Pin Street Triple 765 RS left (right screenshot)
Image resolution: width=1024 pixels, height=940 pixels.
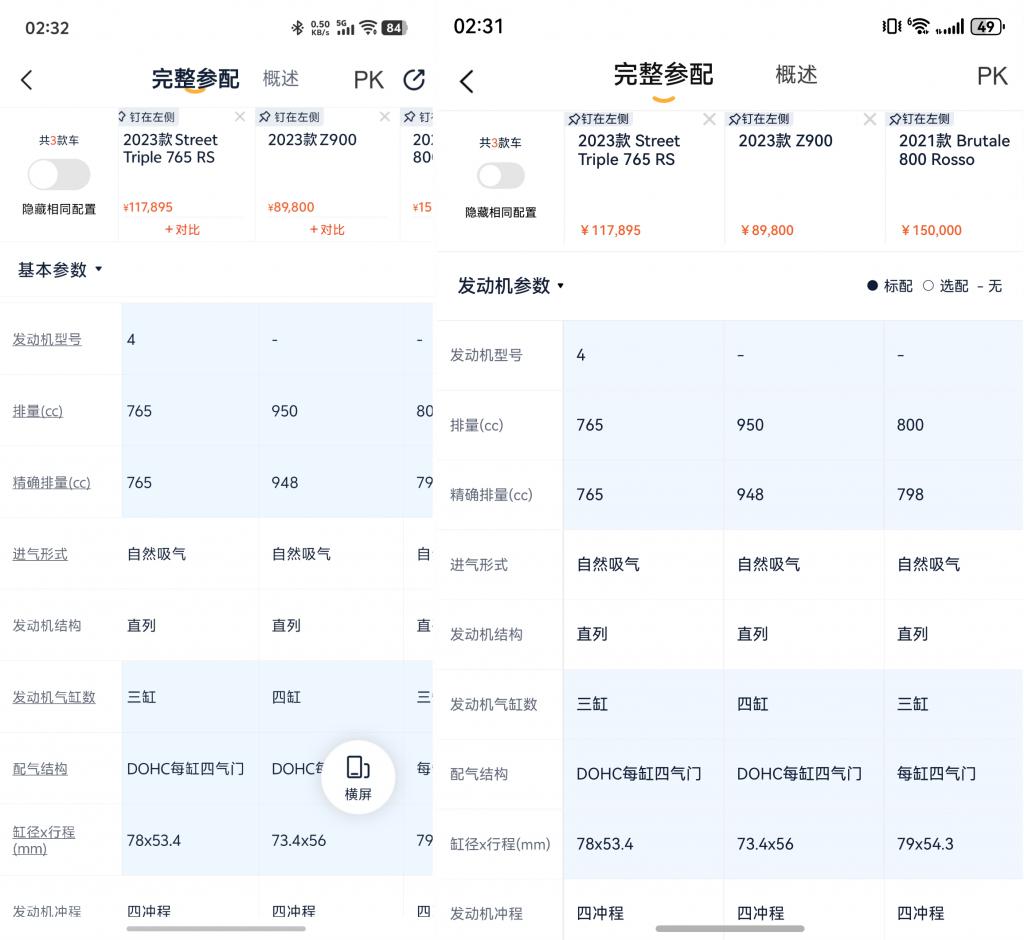pyautogui.click(x=598, y=119)
